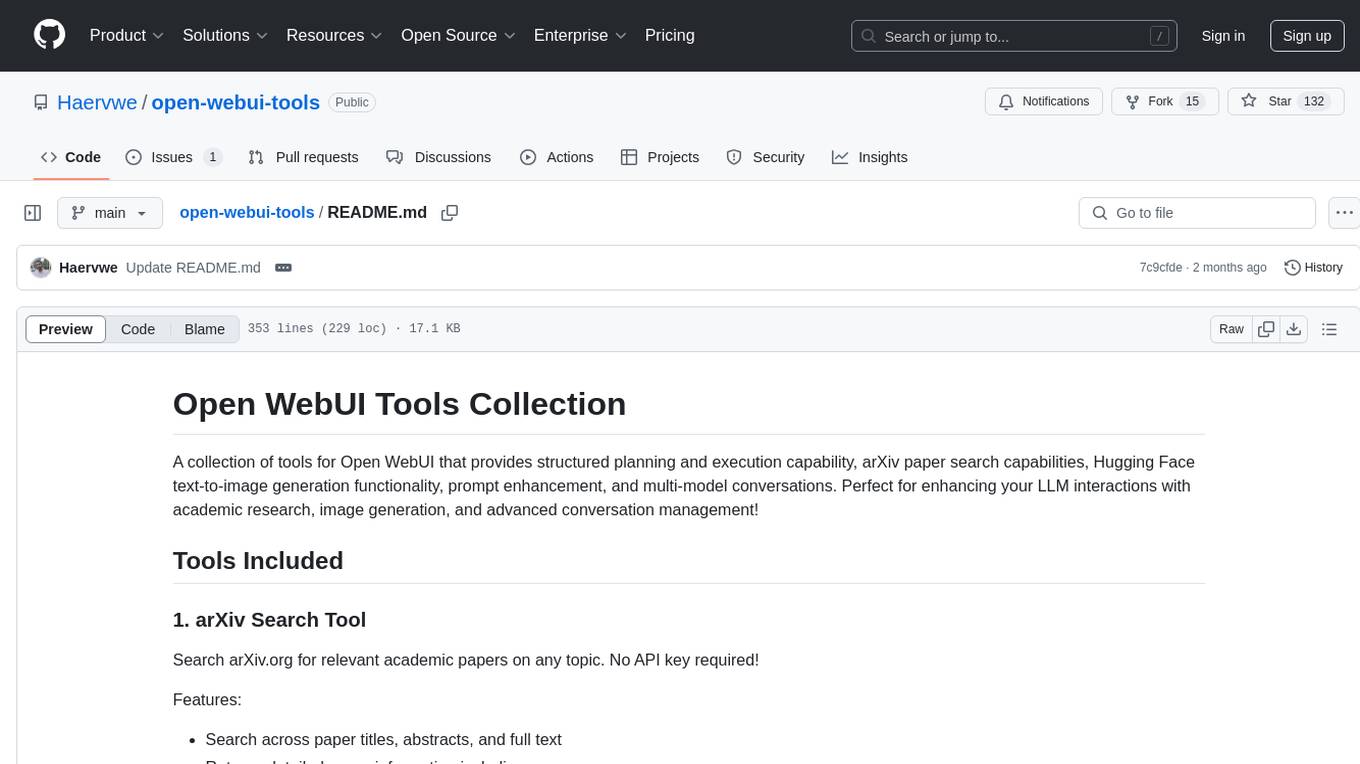The image size is (1360, 764).
Task: Click the Fork count 15
Action: [x=1192, y=102]
